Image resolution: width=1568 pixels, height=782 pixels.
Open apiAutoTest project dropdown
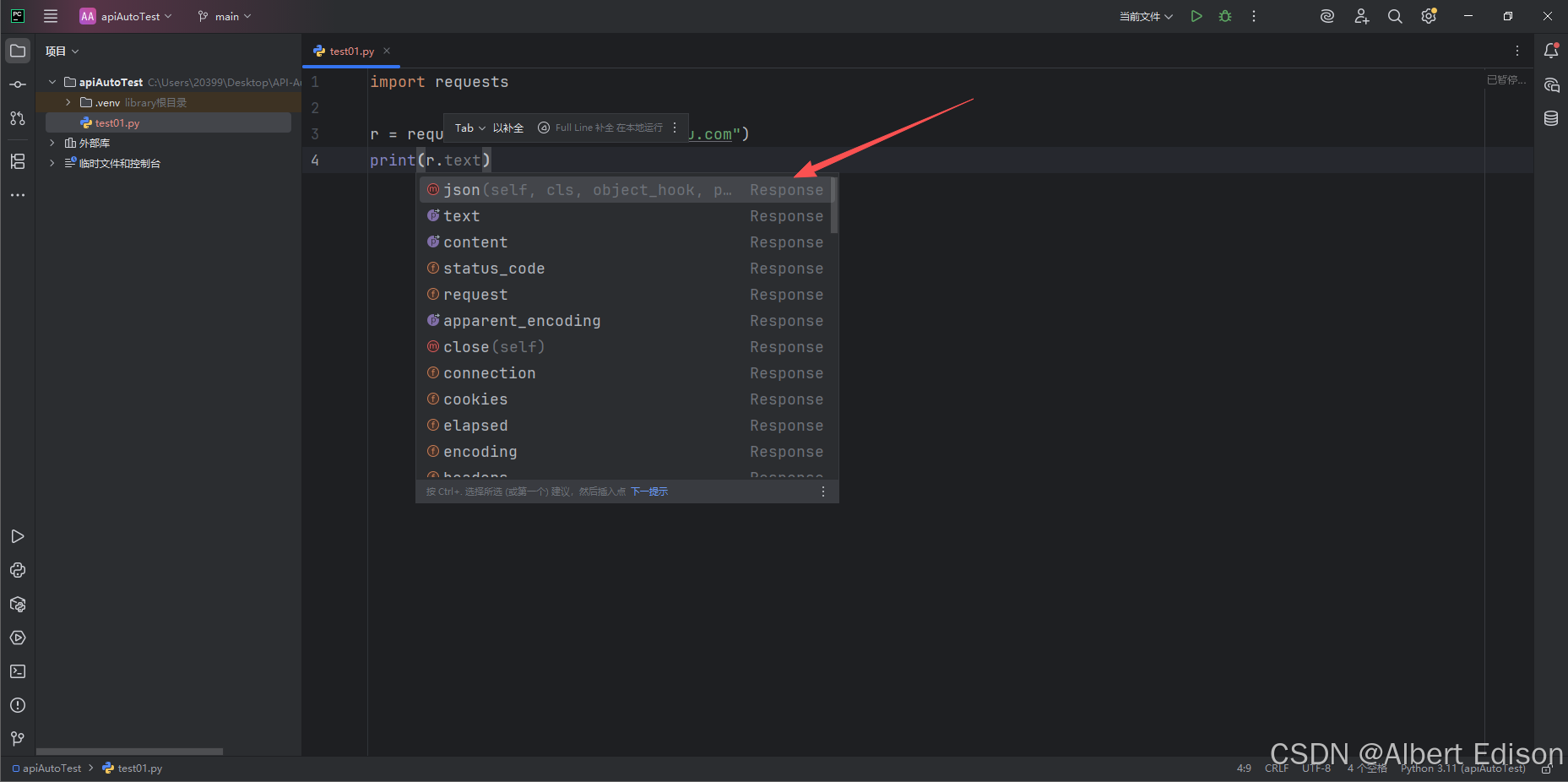click(x=126, y=16)
